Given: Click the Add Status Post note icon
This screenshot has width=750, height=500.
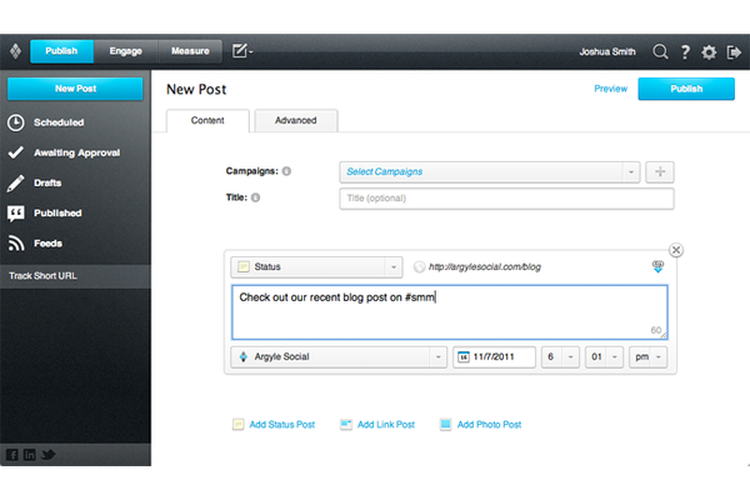Looking at the screenshot, I should tap(238, 424).
